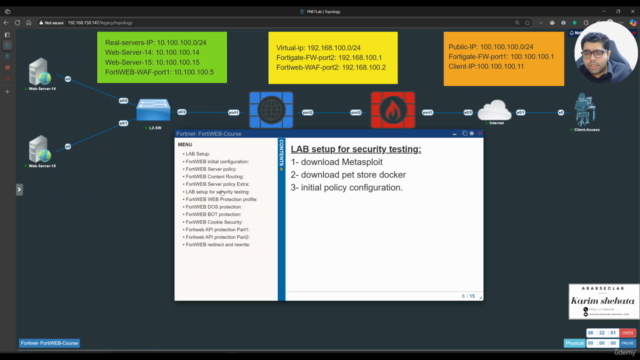Add a new sidebar tab with plus

(x=7, y=92)
